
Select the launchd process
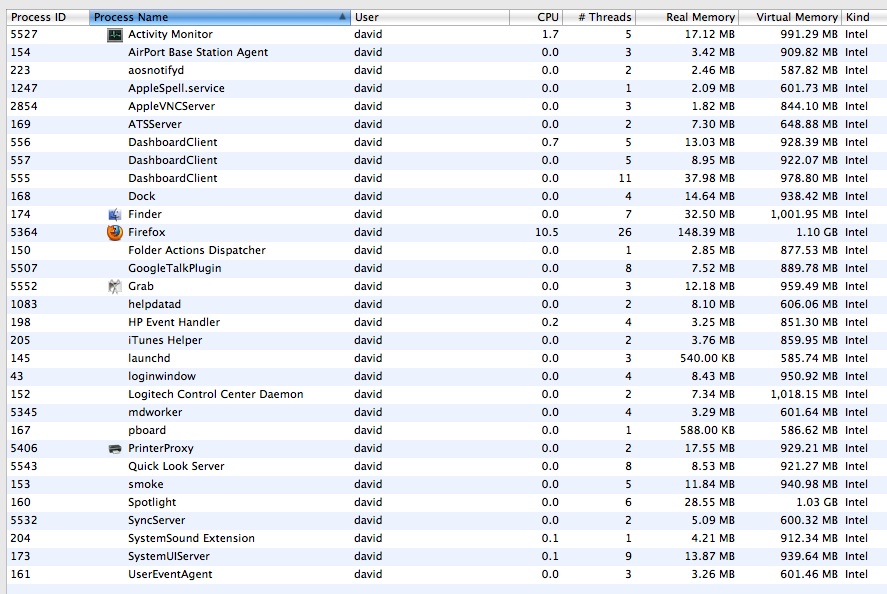click(149, 359)
